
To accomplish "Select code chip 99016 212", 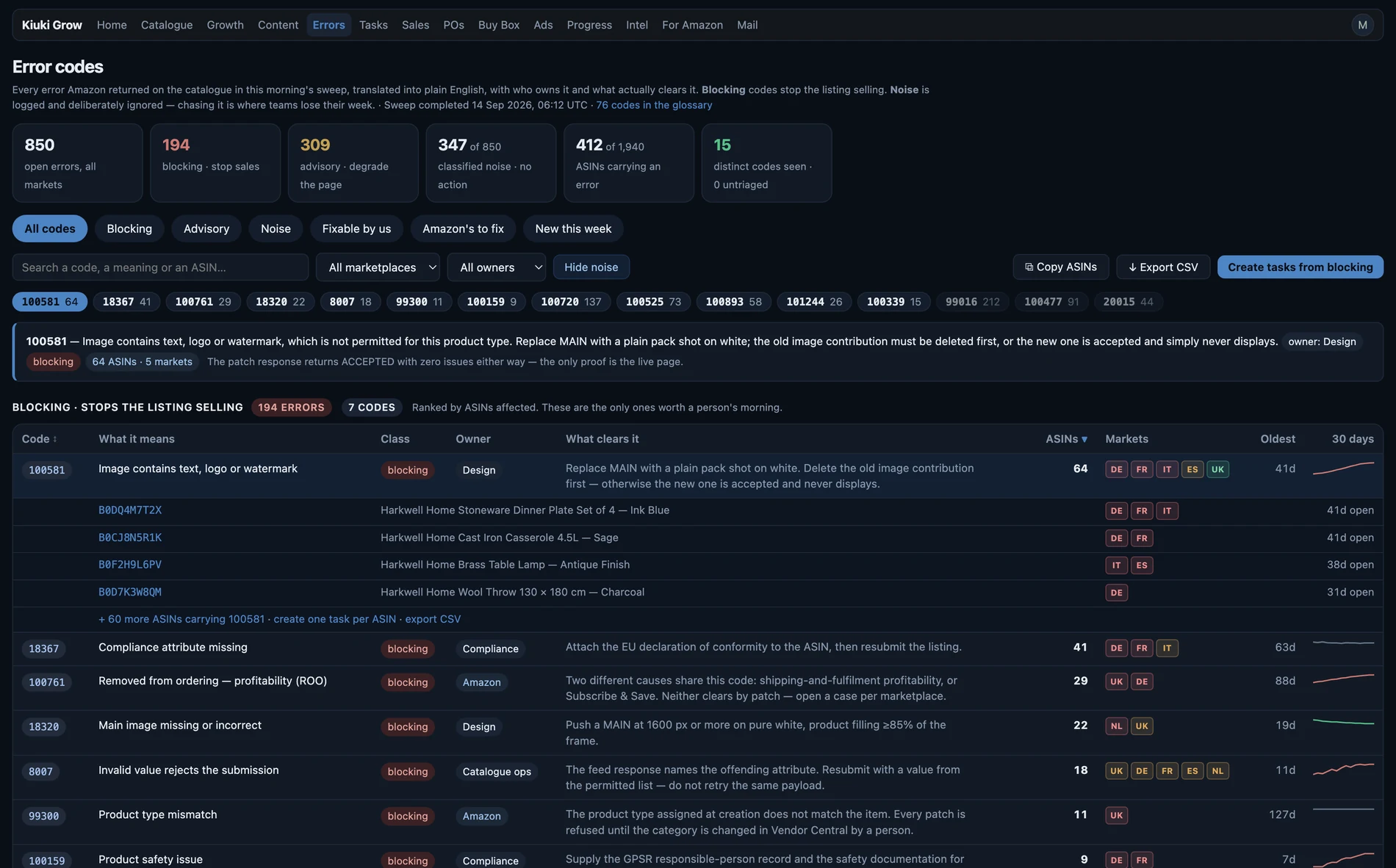I will (972, 302).
